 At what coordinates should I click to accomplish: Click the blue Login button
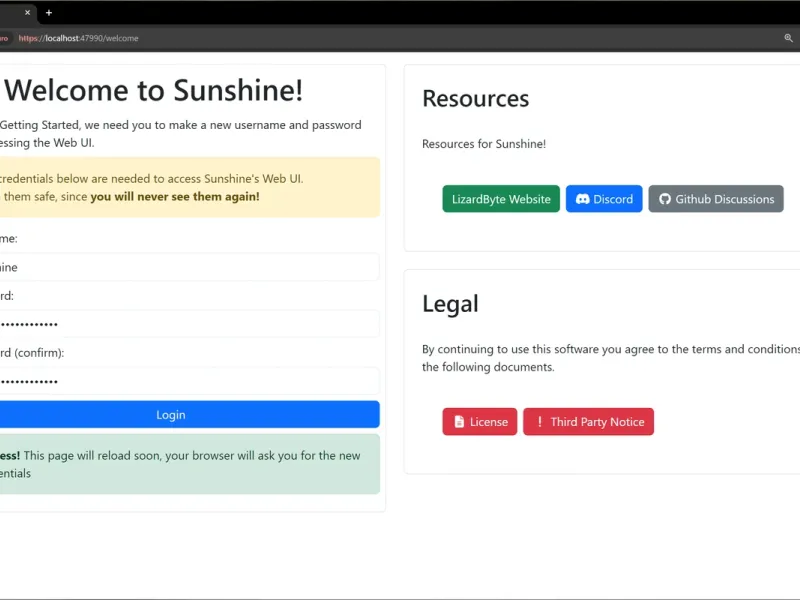pos(189,415)
